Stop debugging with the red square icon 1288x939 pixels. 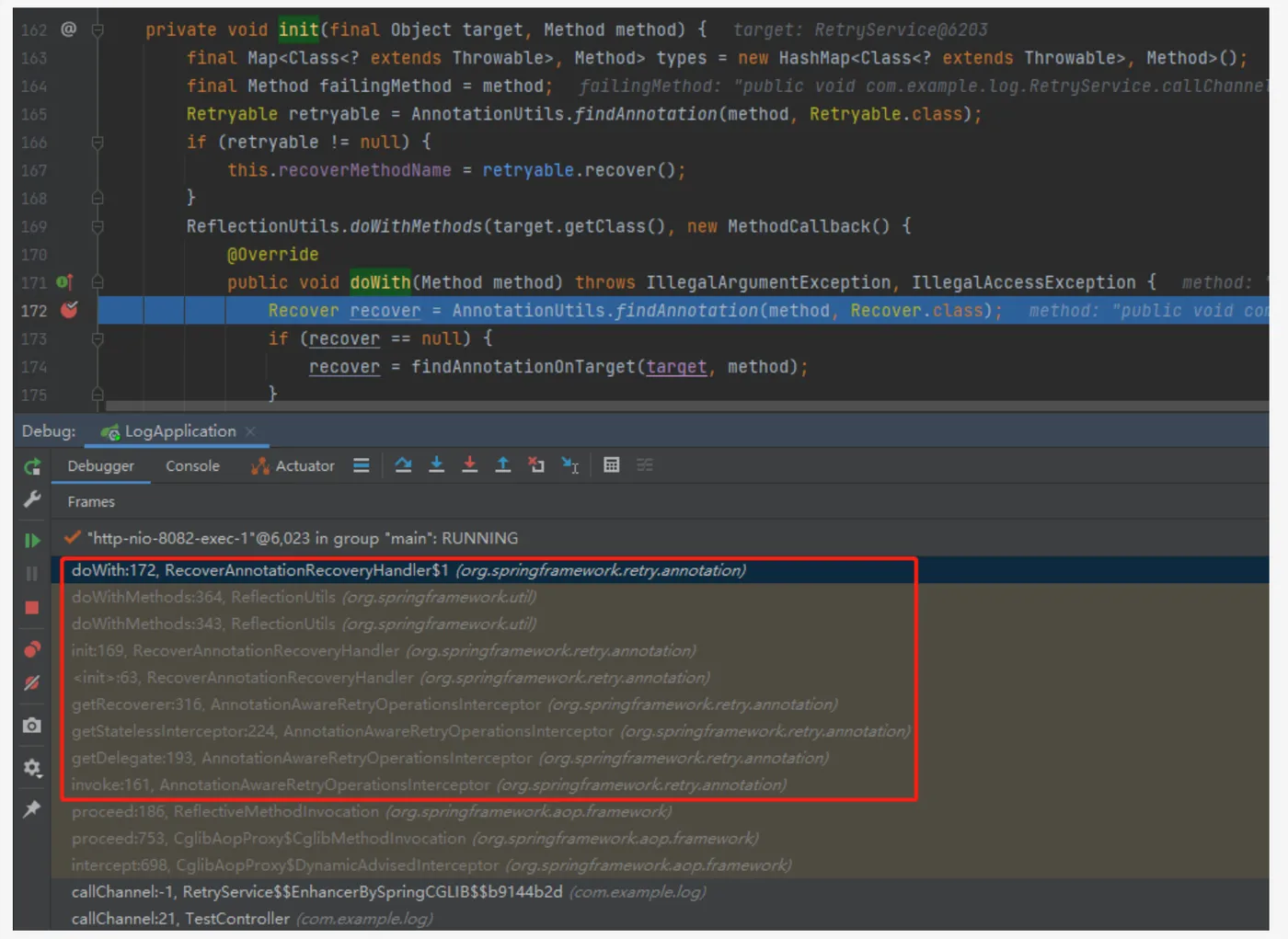point(32,608)
